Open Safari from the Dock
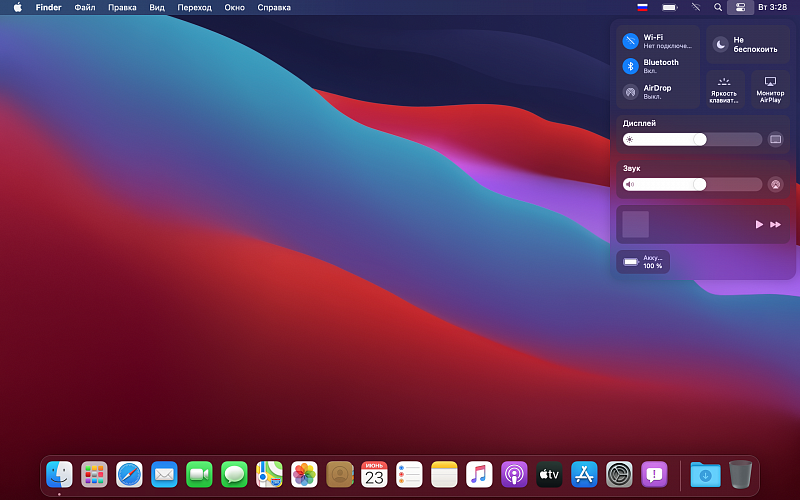The width and height of the screenshot is (800, 500). [x=129, y=473]
